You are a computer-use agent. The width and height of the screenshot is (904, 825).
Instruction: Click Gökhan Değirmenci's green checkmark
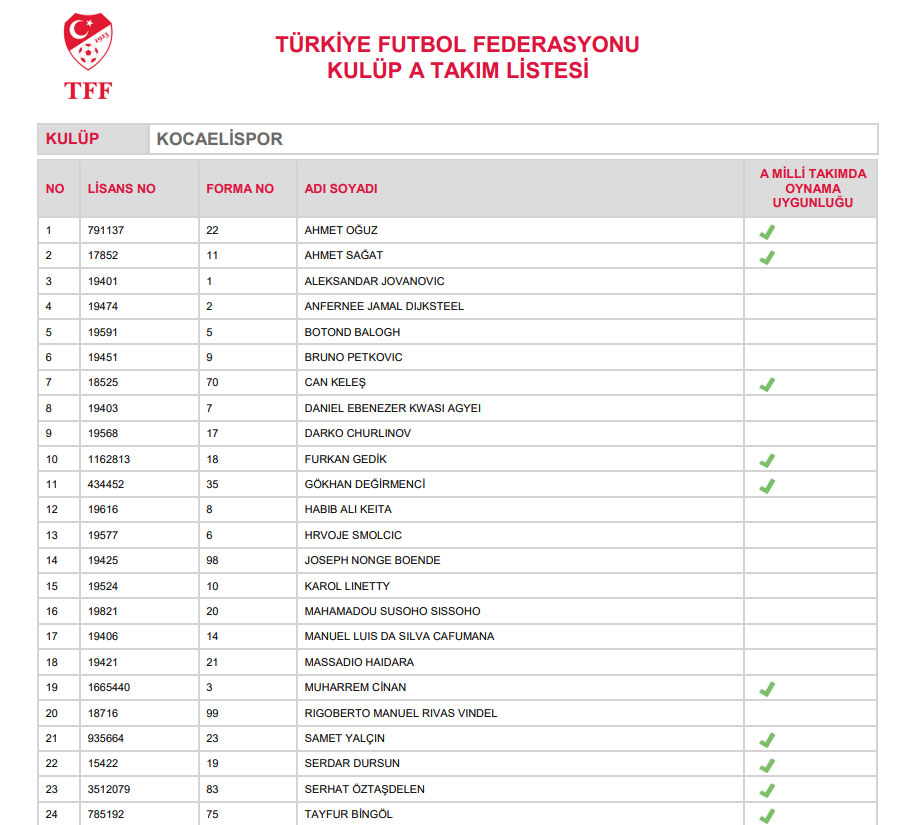(x=767, y=486)
